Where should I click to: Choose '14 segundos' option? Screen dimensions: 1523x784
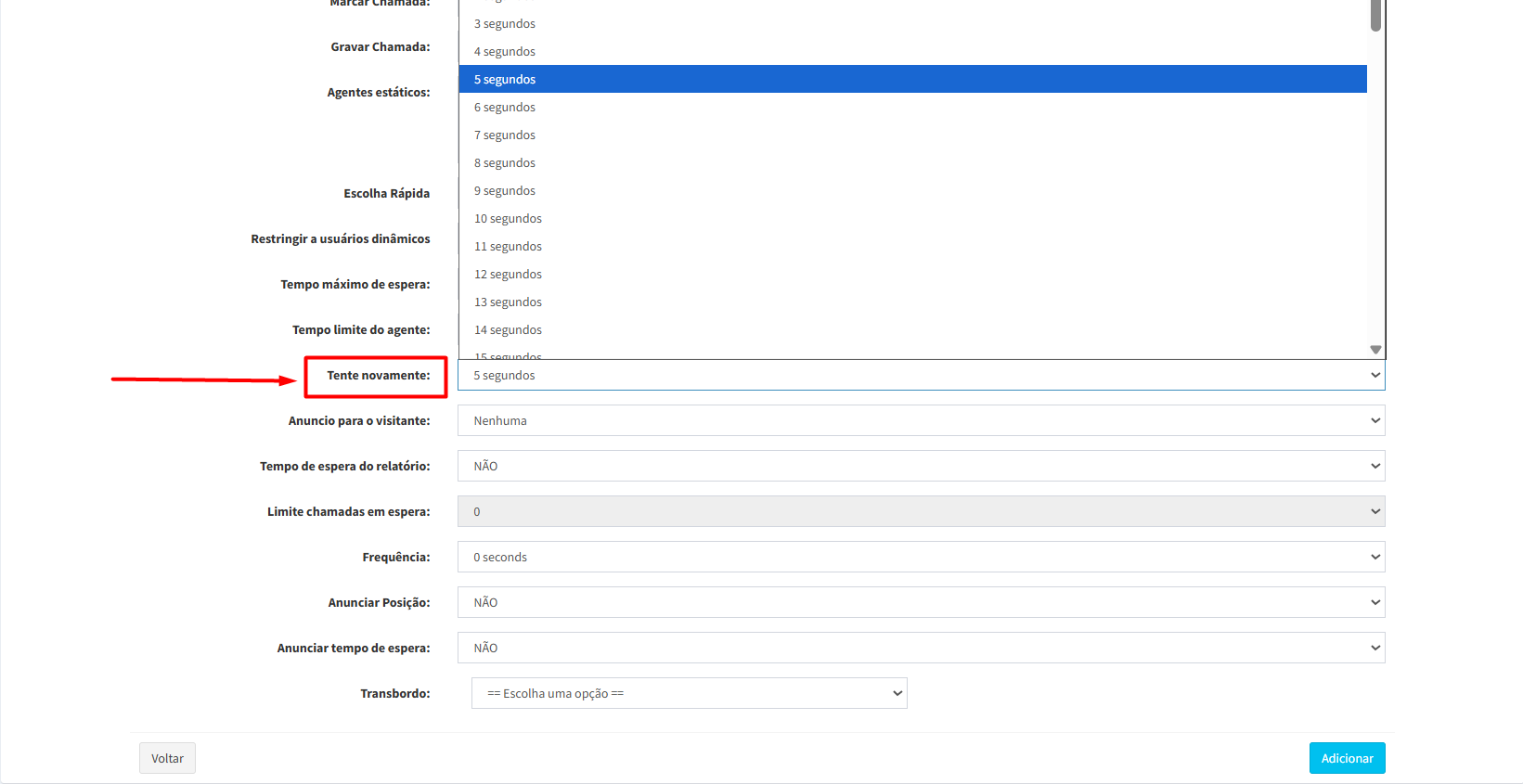(x=508, y=330)
